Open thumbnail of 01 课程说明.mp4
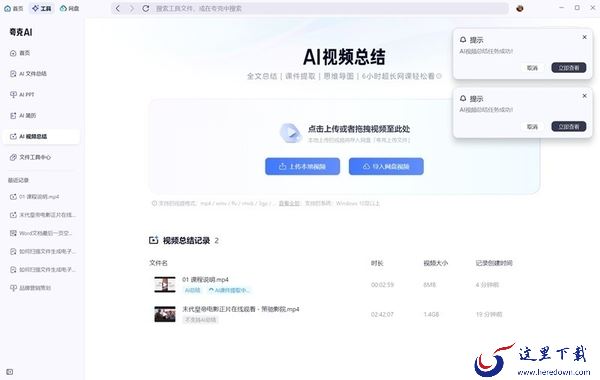Screen dimensions: 600x380 coord(165,285)
